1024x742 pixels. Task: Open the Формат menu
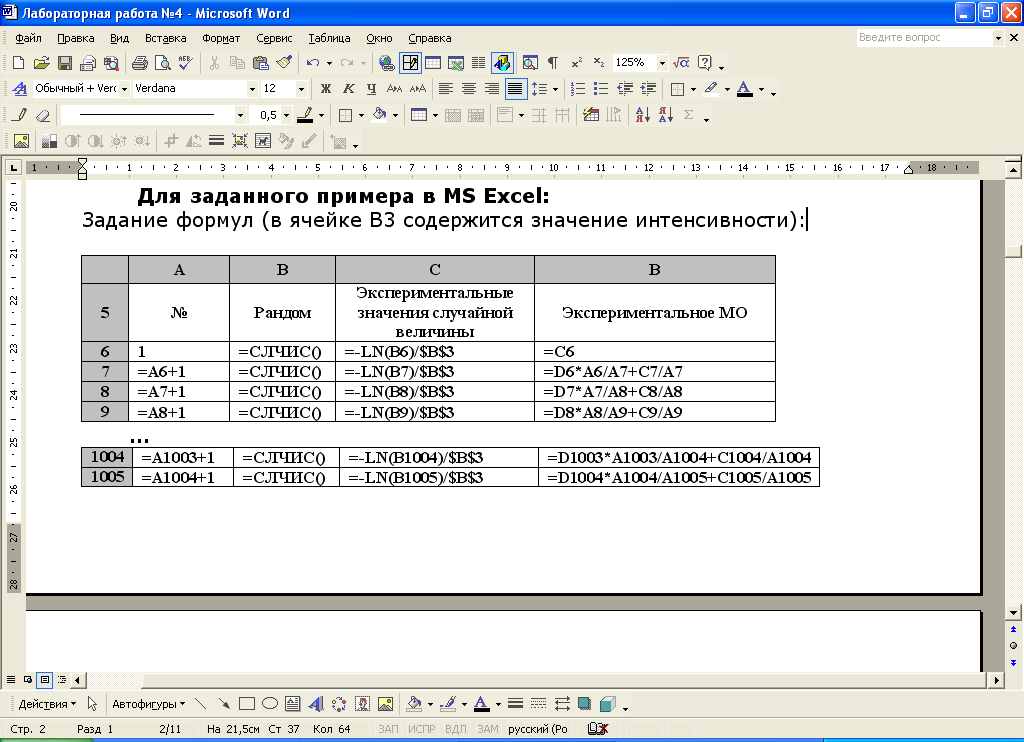pos(221,38)
